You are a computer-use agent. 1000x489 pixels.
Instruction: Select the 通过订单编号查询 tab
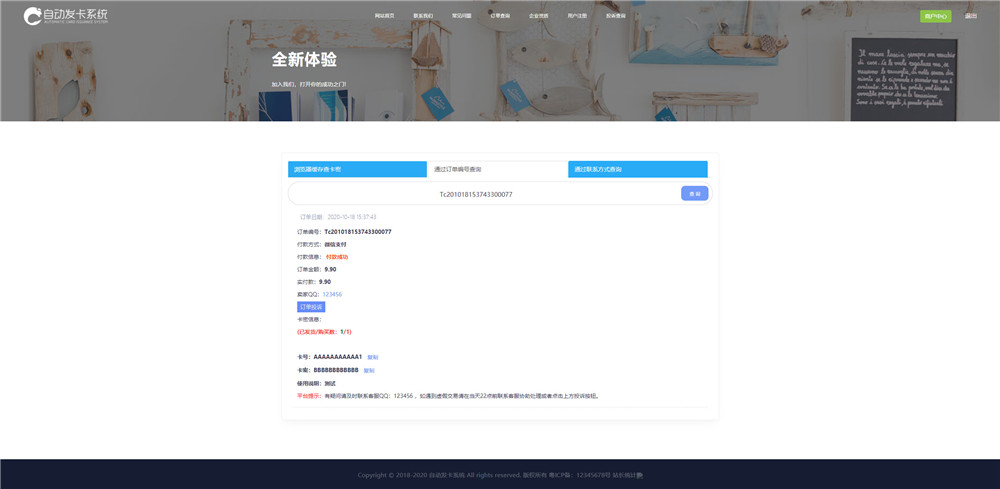click(x=497, y=170)
